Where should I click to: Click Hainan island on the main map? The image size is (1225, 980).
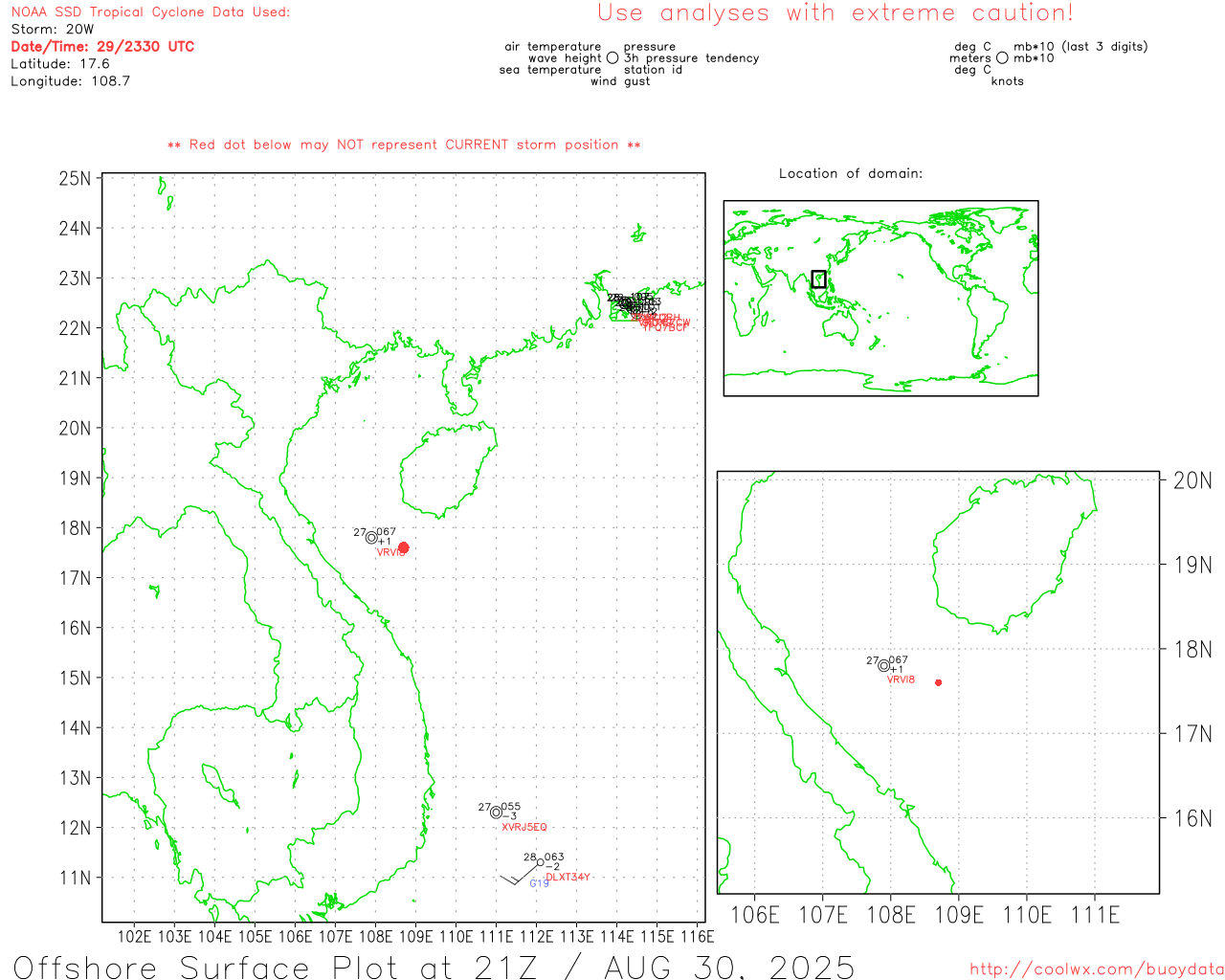click(x=447, y=471)
